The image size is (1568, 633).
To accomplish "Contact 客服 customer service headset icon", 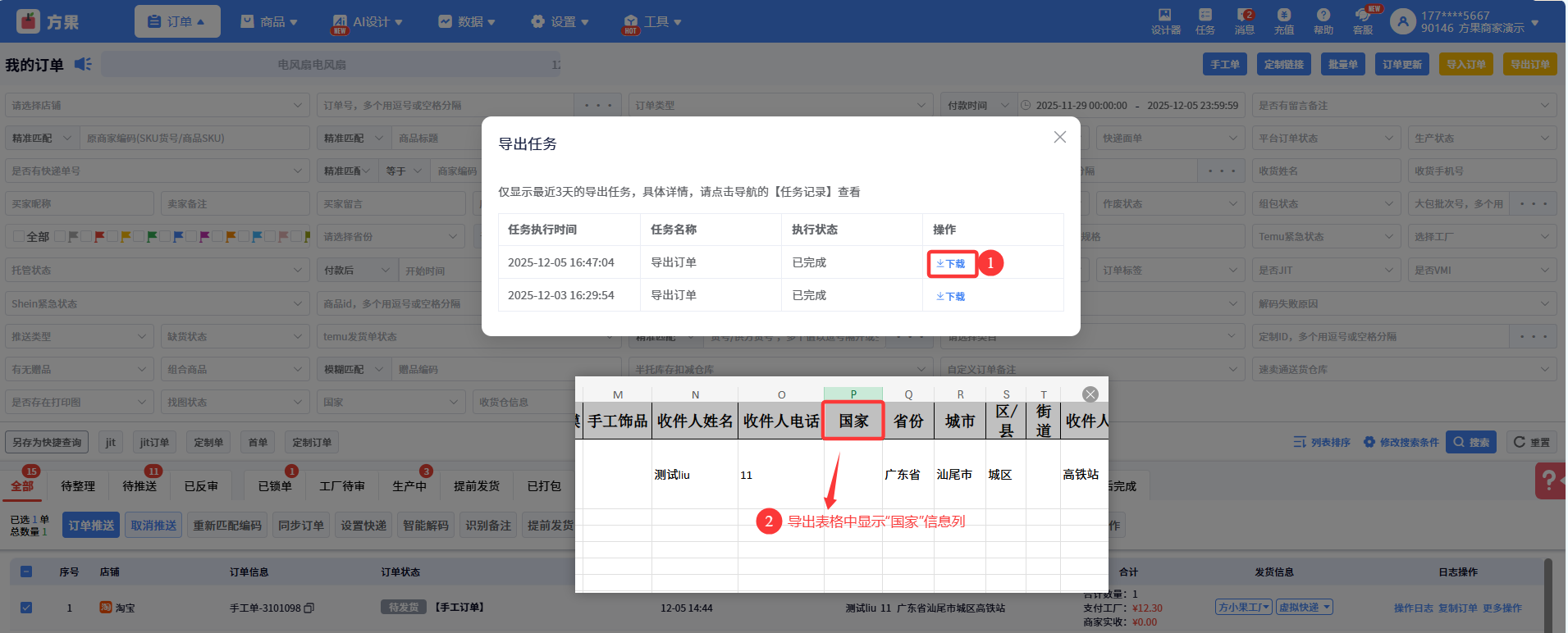I will (x=1362, y=21).
